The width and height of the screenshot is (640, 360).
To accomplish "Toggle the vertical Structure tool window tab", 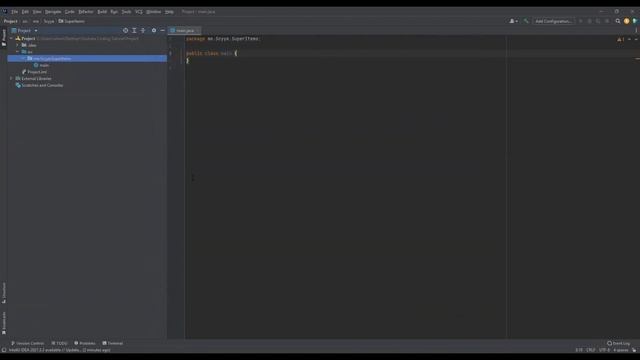I will tap(4, 293).
